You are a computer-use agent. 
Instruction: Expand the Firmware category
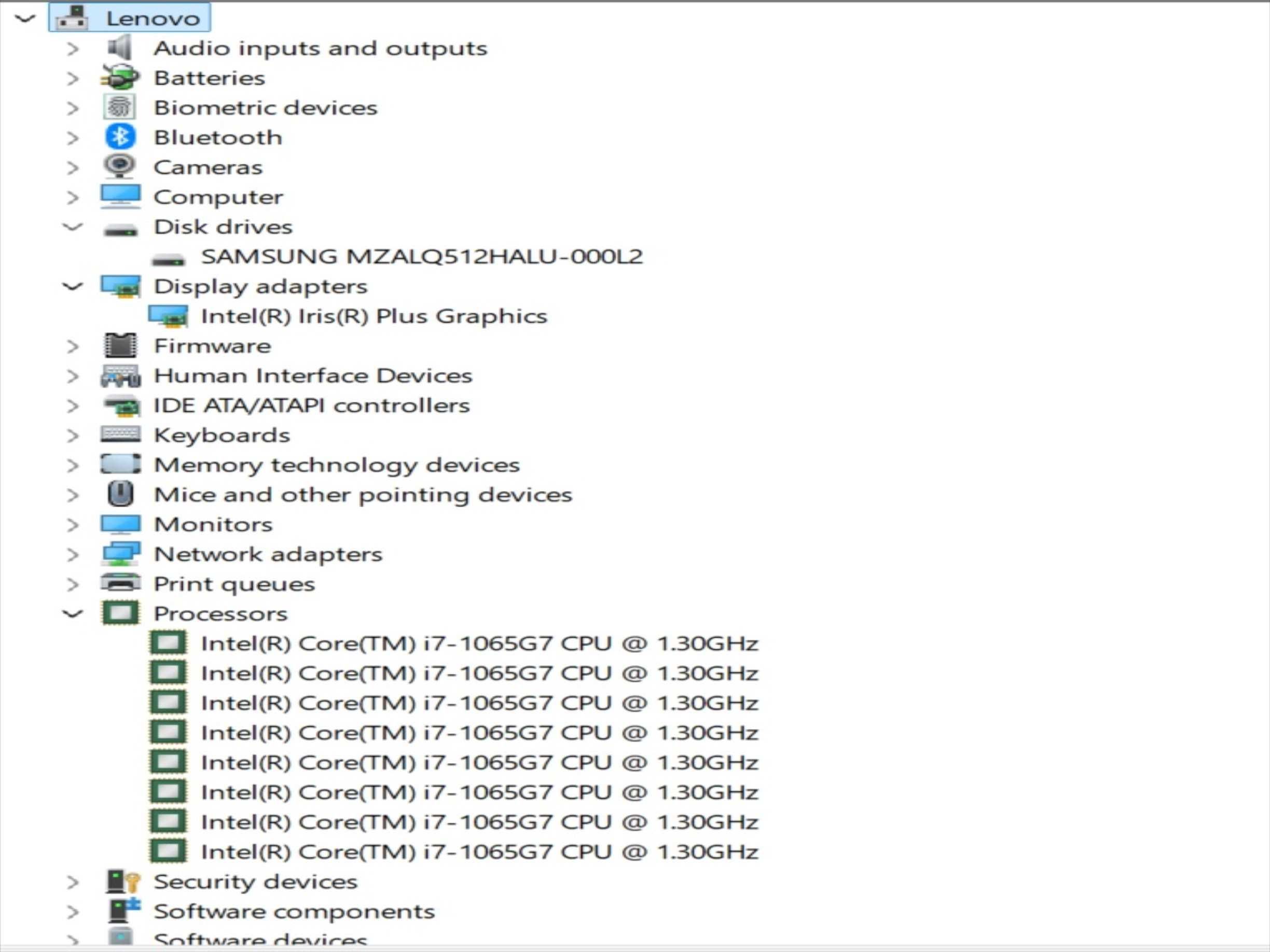[x=72, y=346]
